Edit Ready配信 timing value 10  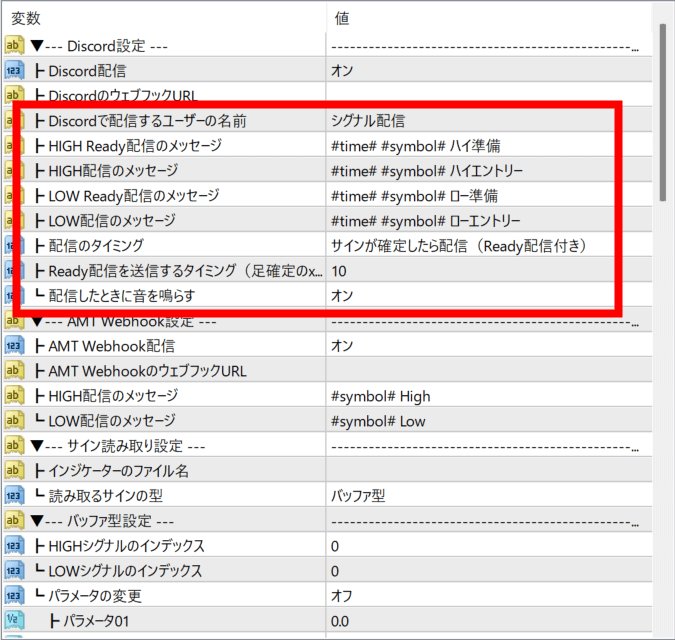tap(339, 271)
